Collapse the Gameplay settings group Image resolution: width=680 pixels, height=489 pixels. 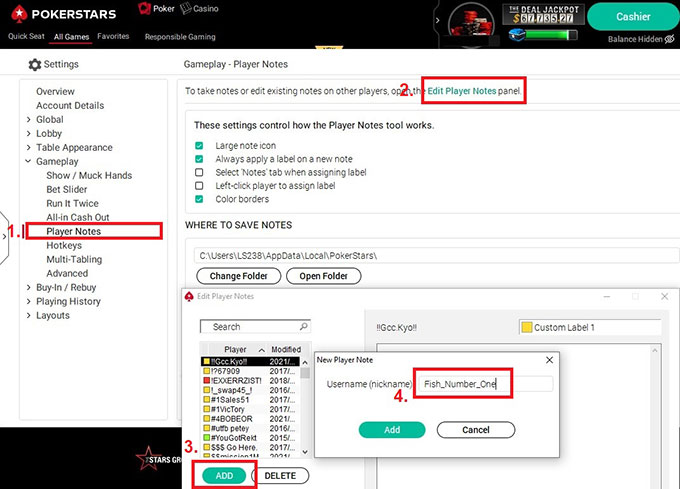pos(29,161)
